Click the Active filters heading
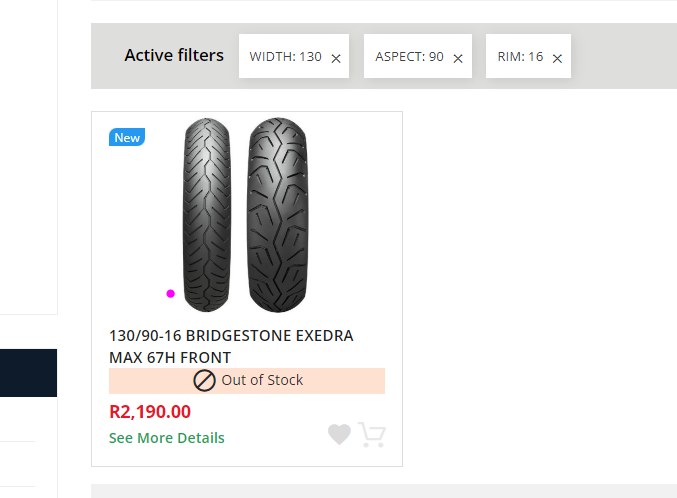This screenshot has height=498, width=677. pos(174,55)
